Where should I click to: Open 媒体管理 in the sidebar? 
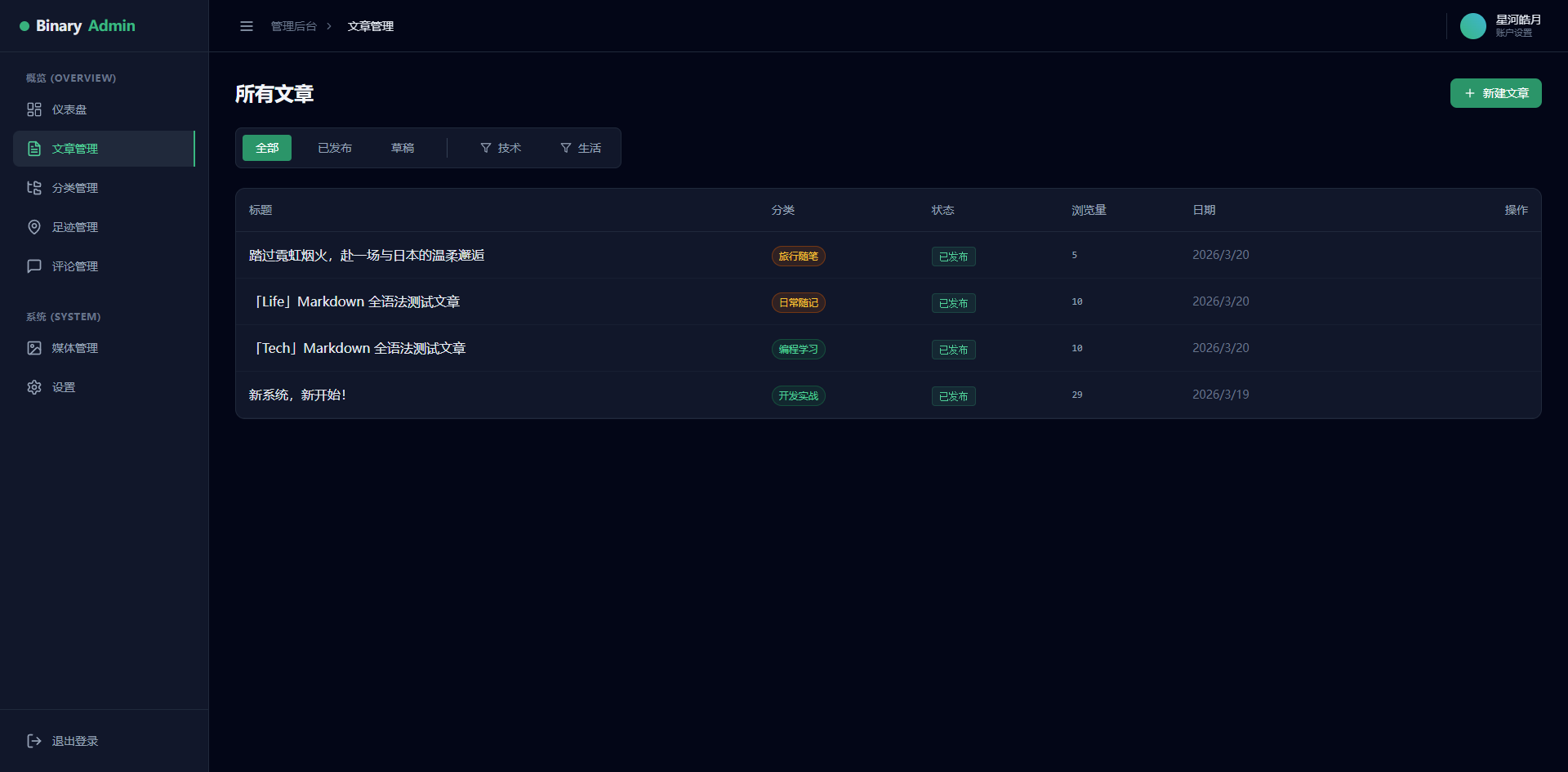[105, 348]
